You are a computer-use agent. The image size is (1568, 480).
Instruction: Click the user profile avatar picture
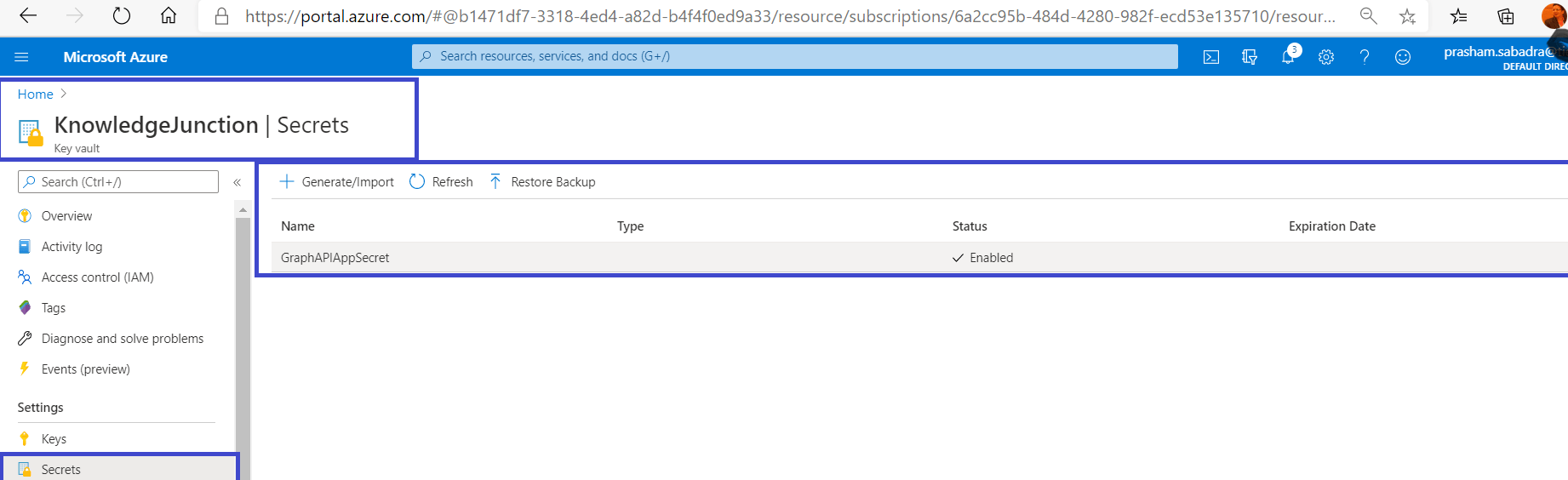pos(1554,15)
